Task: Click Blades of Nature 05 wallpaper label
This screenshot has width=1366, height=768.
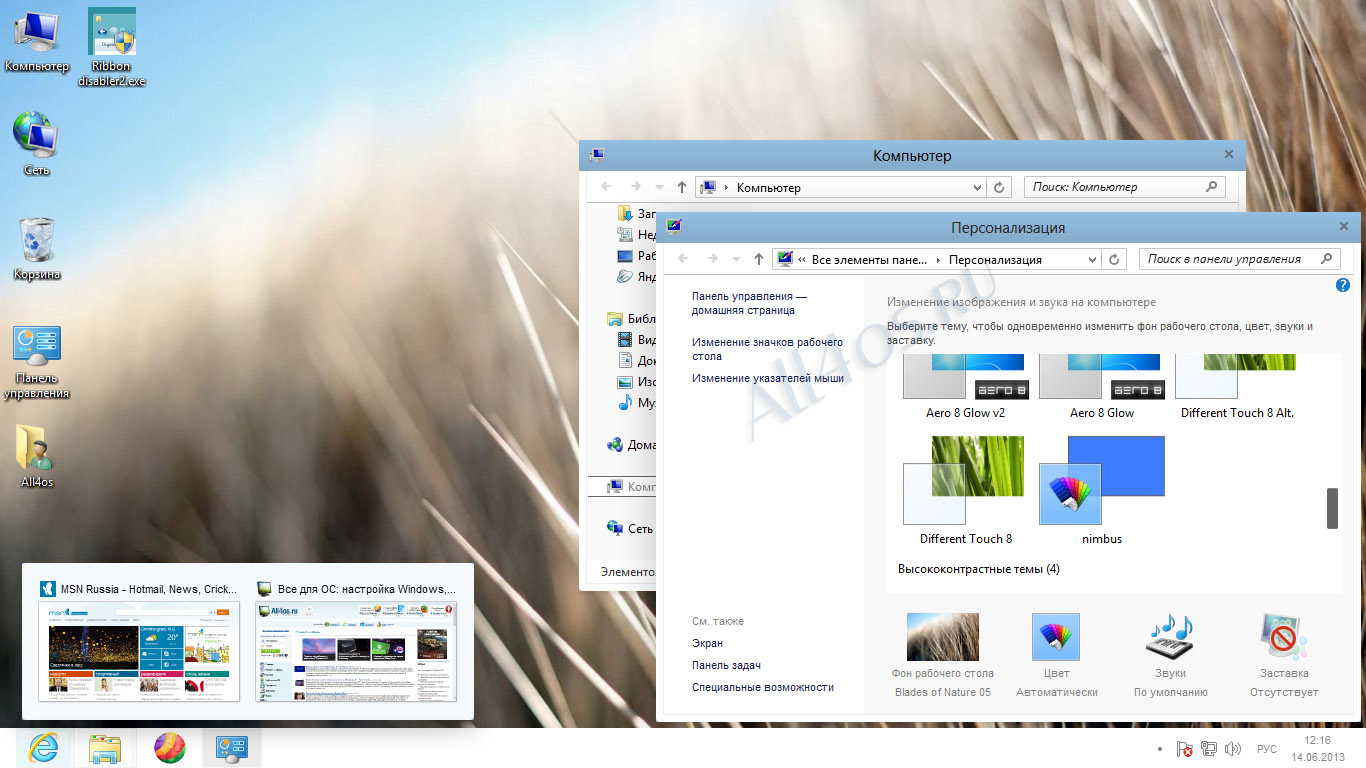Action: click(942, 692)
